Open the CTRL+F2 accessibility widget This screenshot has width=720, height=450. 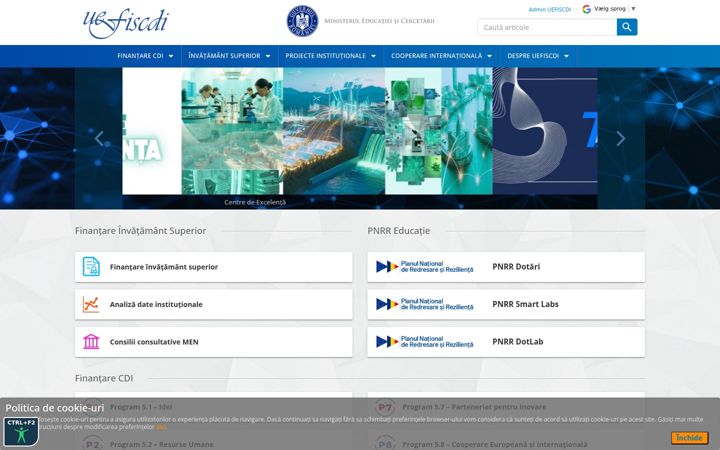point(21,431)
